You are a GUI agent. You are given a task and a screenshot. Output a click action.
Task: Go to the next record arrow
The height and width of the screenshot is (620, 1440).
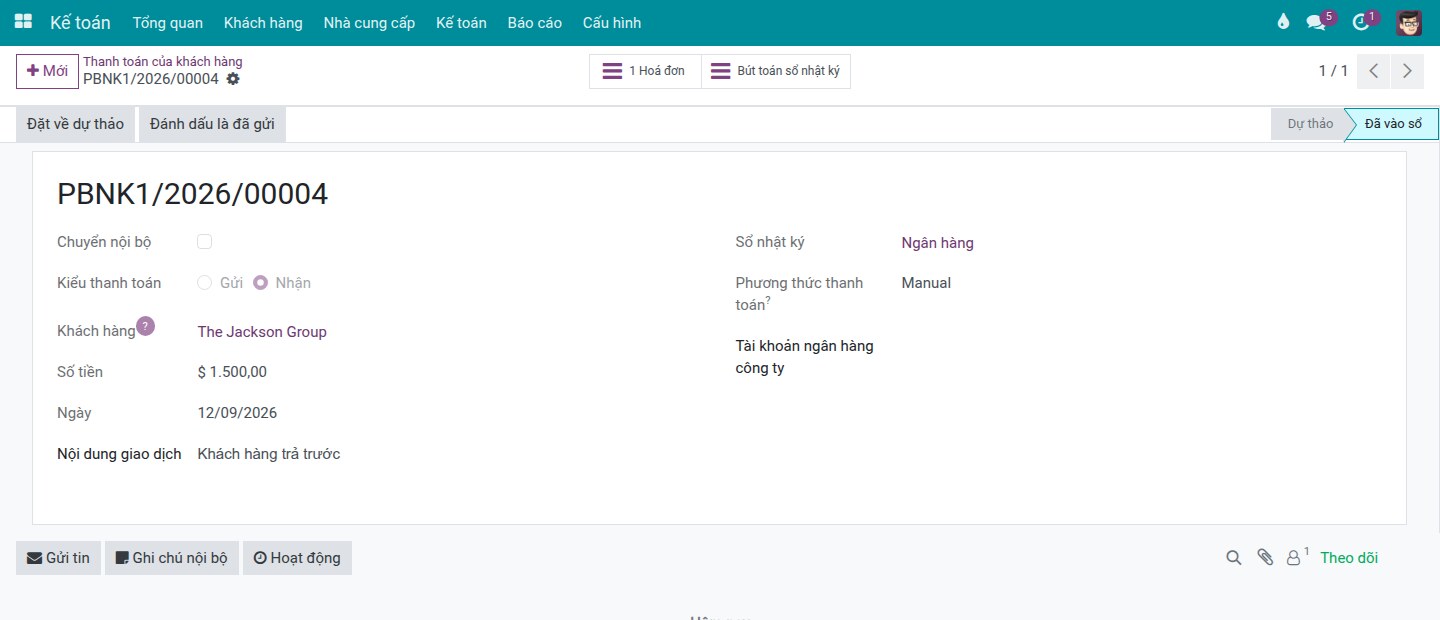1407,71
